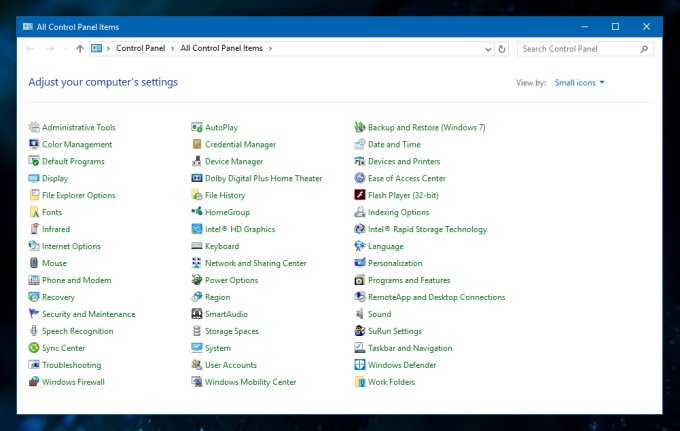Click the Work Folders icon
Screen dimensions: 680x431
coord(360,382)
